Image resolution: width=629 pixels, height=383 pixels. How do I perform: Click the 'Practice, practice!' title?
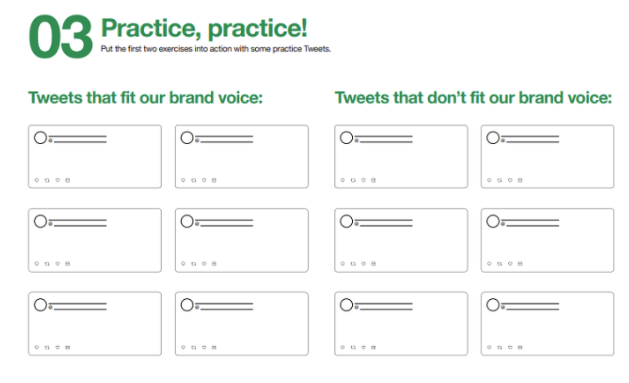[x=204, y=28]
